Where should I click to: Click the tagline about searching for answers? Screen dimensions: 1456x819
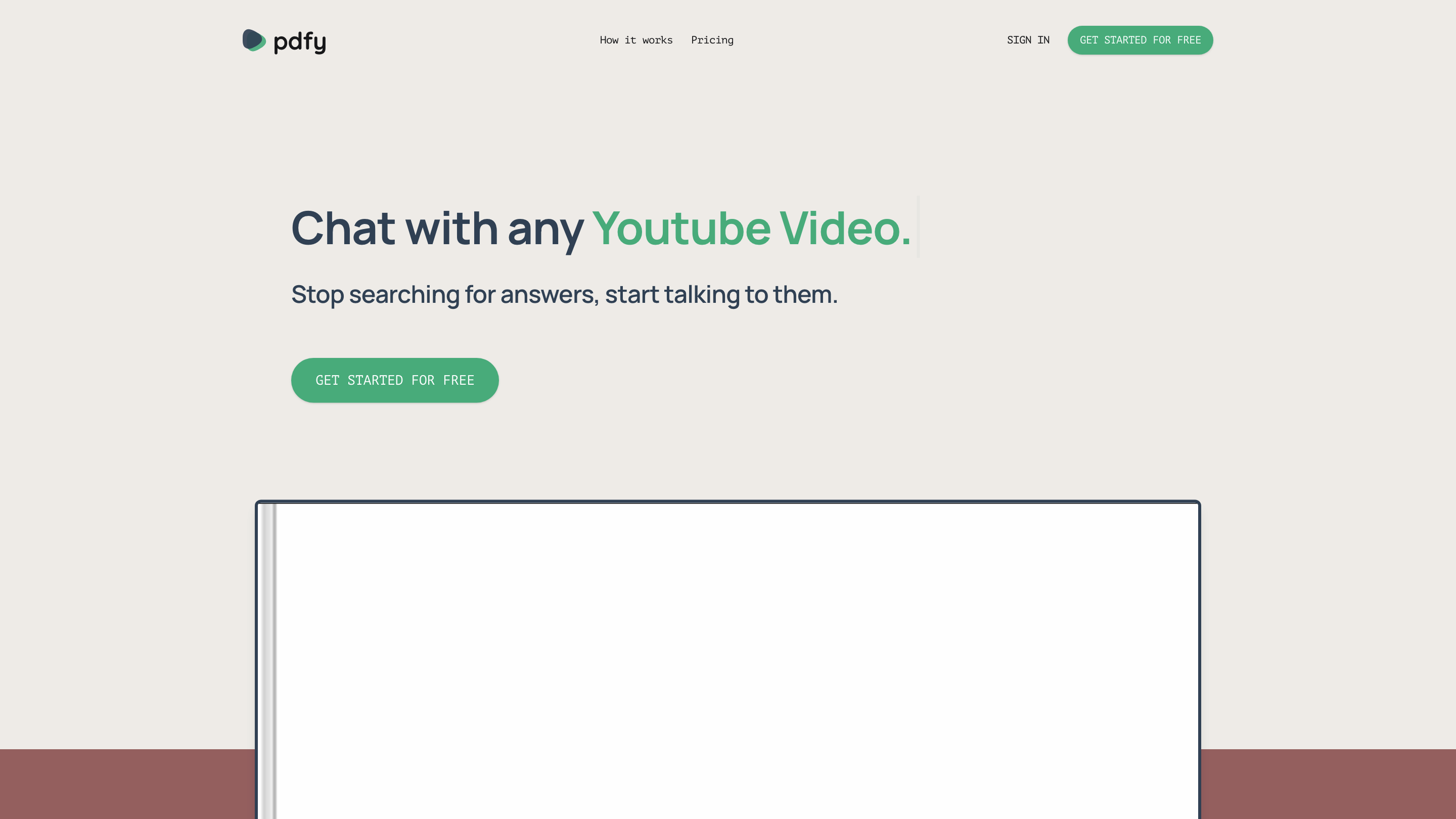point(565,293)
